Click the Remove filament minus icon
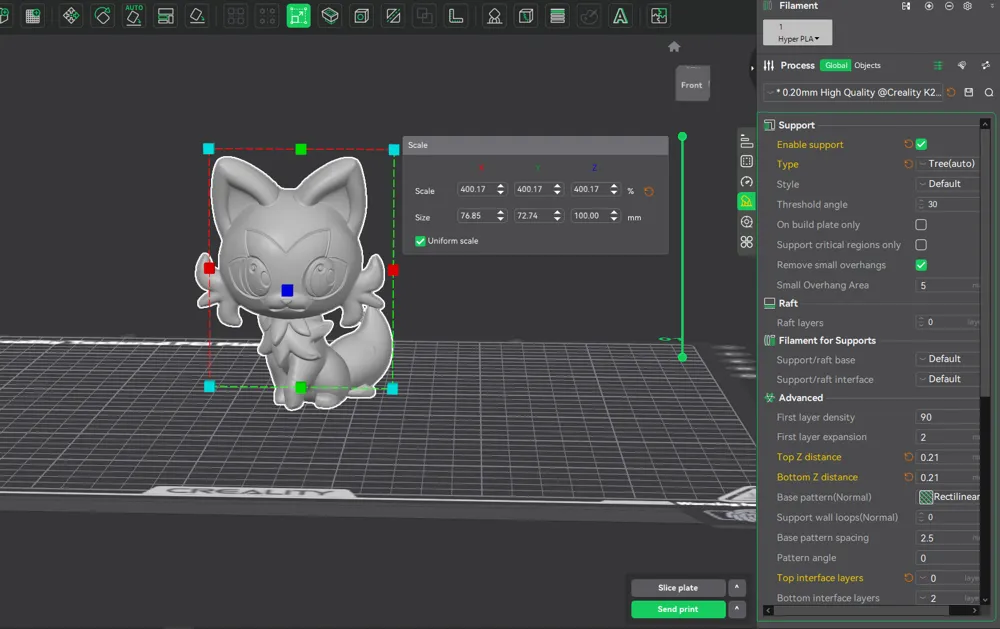 [x=949, y=6]
